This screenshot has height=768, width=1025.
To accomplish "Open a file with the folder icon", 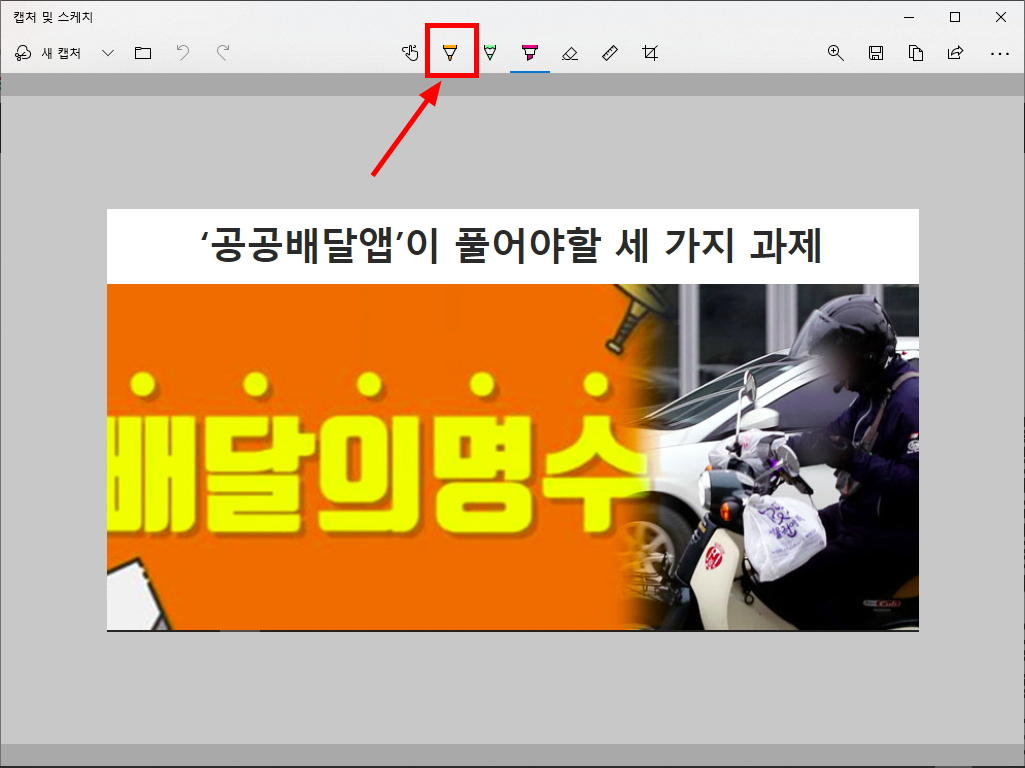I will [x=143, y=53].
